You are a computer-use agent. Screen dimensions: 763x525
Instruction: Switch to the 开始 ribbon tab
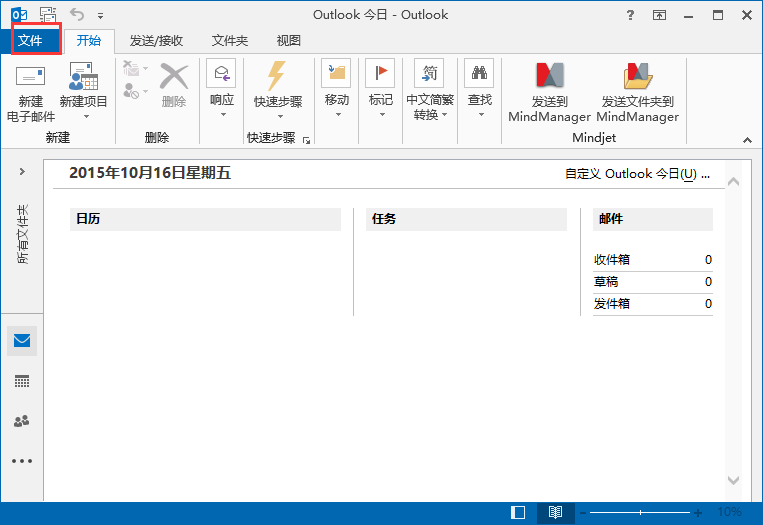pyautogui.click(x=89, y=40)
